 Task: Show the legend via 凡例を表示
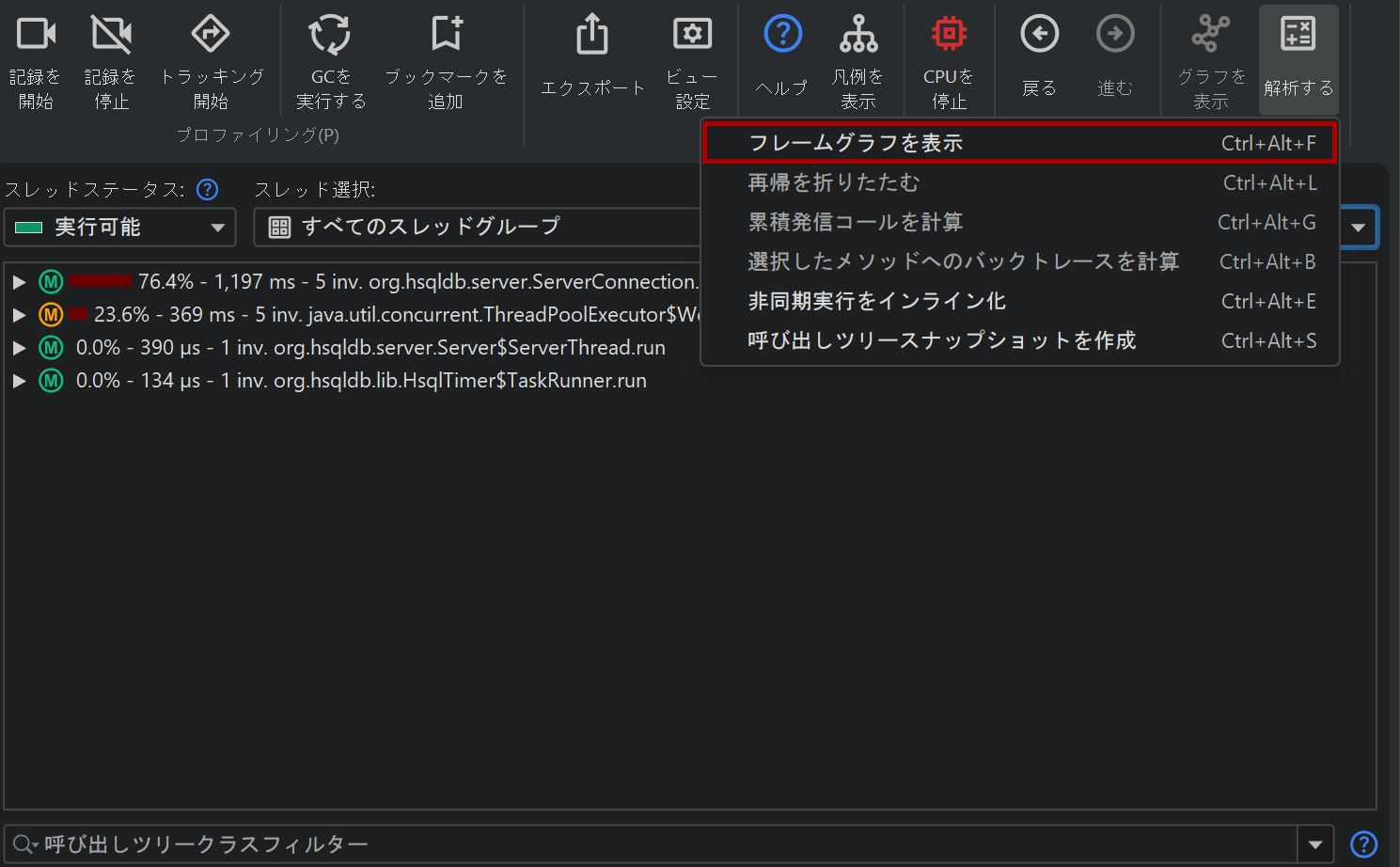coord(857,35)
